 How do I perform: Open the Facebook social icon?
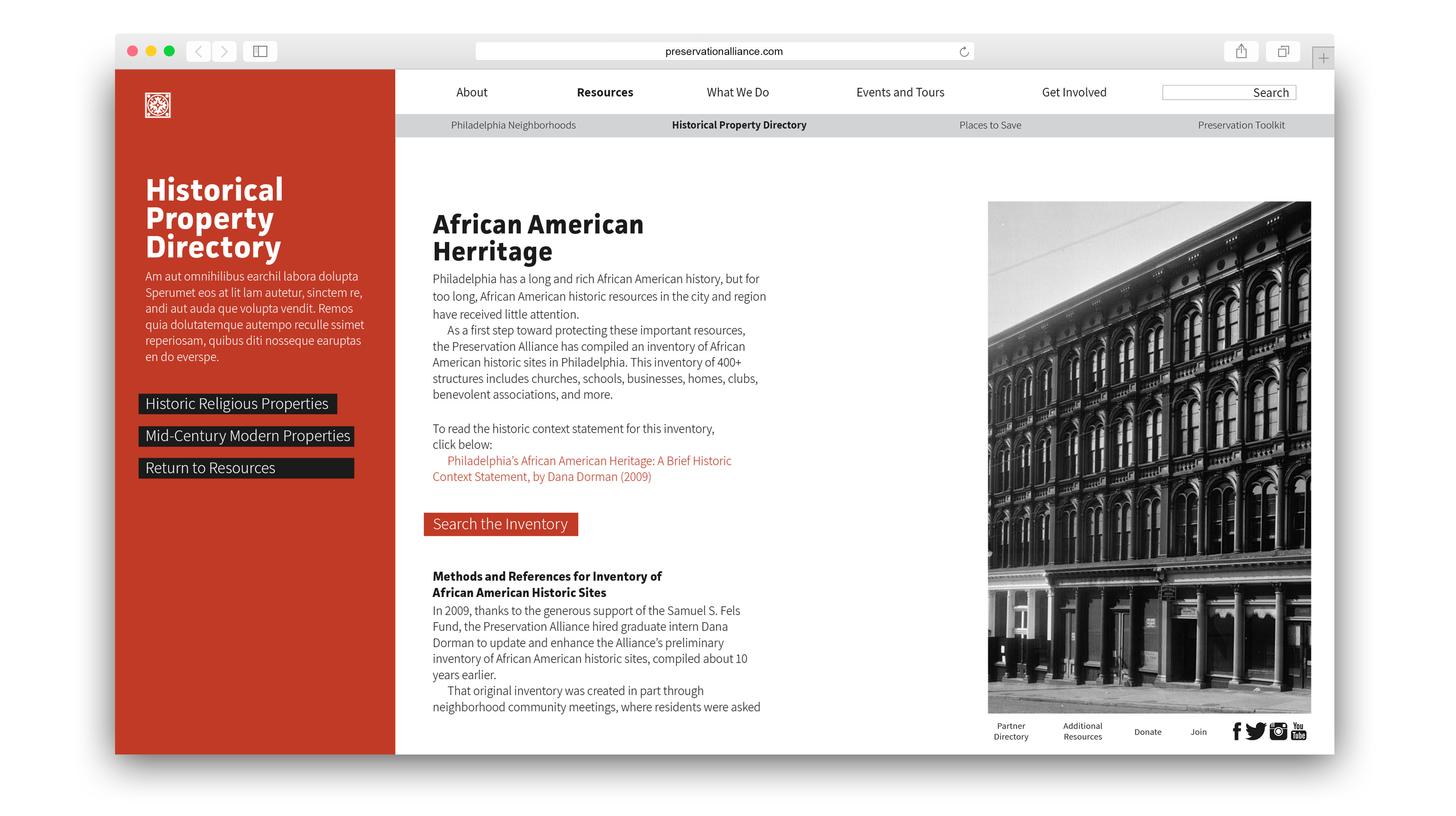(1237, 731)
